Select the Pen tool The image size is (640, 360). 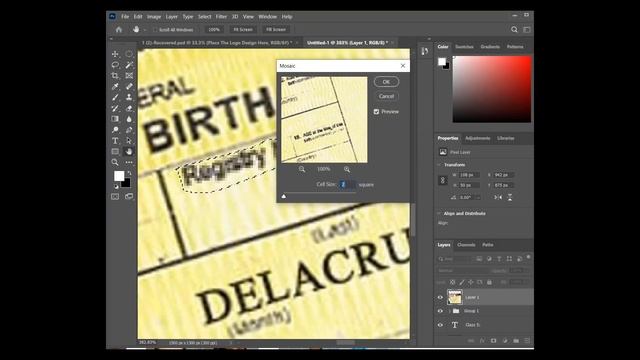[x=129, y=130]
